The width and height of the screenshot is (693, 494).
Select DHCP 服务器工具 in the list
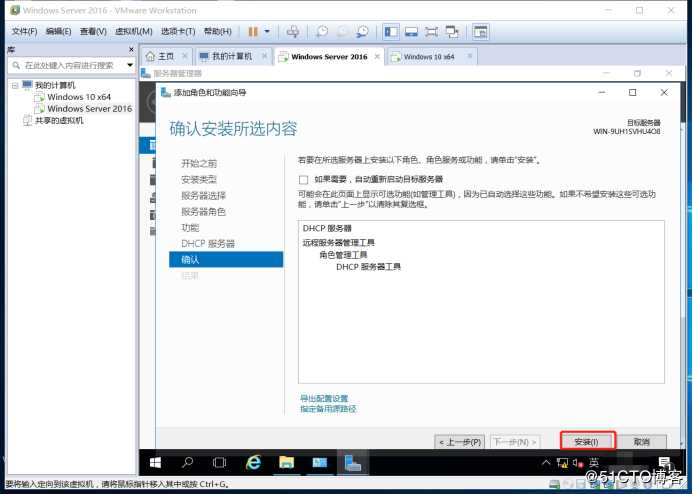[x=369, y=267]
